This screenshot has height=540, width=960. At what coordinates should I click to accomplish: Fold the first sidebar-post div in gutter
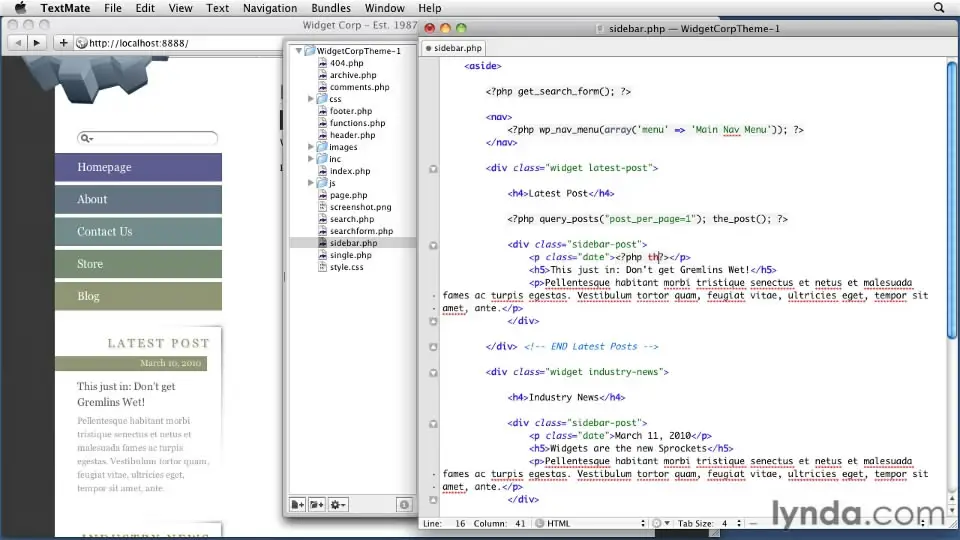[x=433, y=245]
